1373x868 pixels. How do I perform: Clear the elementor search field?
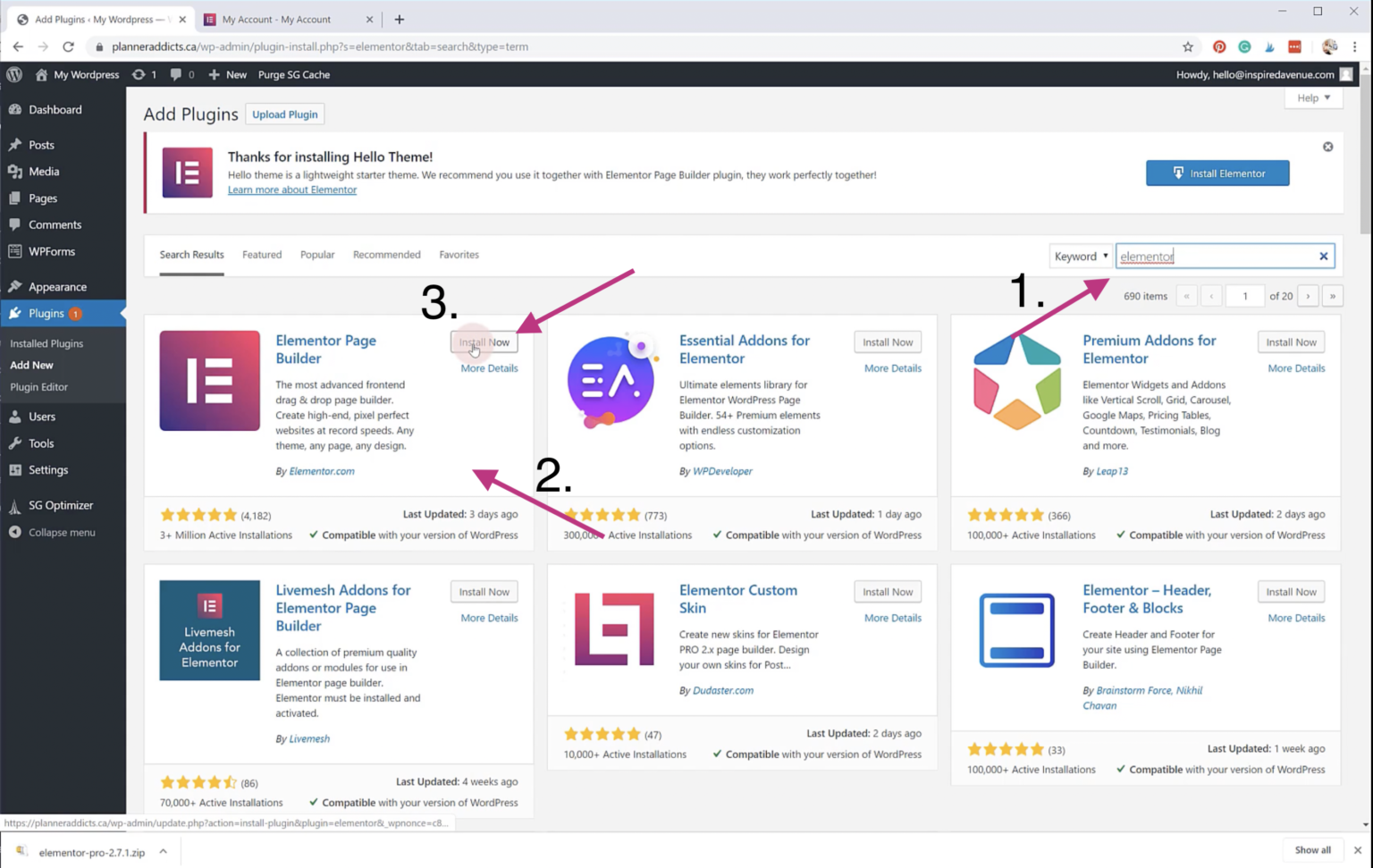pos(1323,257)
